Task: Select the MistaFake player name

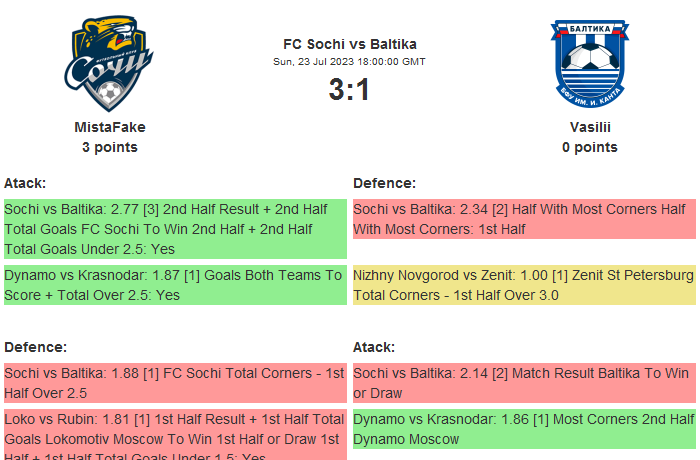Action: [x=110, y=127]
